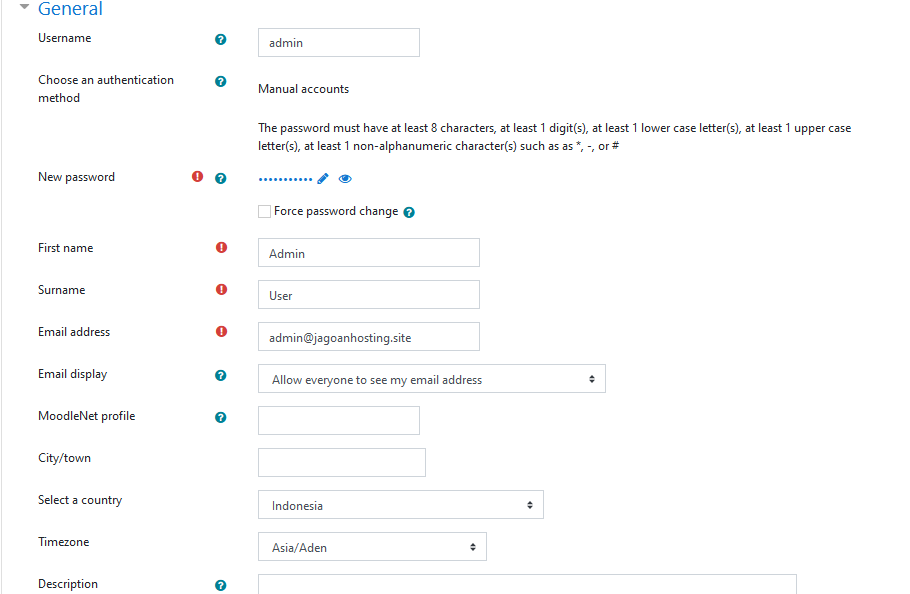Image resolution: width=910 pixels, height=594 pixels.
Task: Enable Force password change checkbox
Action: 265,212
